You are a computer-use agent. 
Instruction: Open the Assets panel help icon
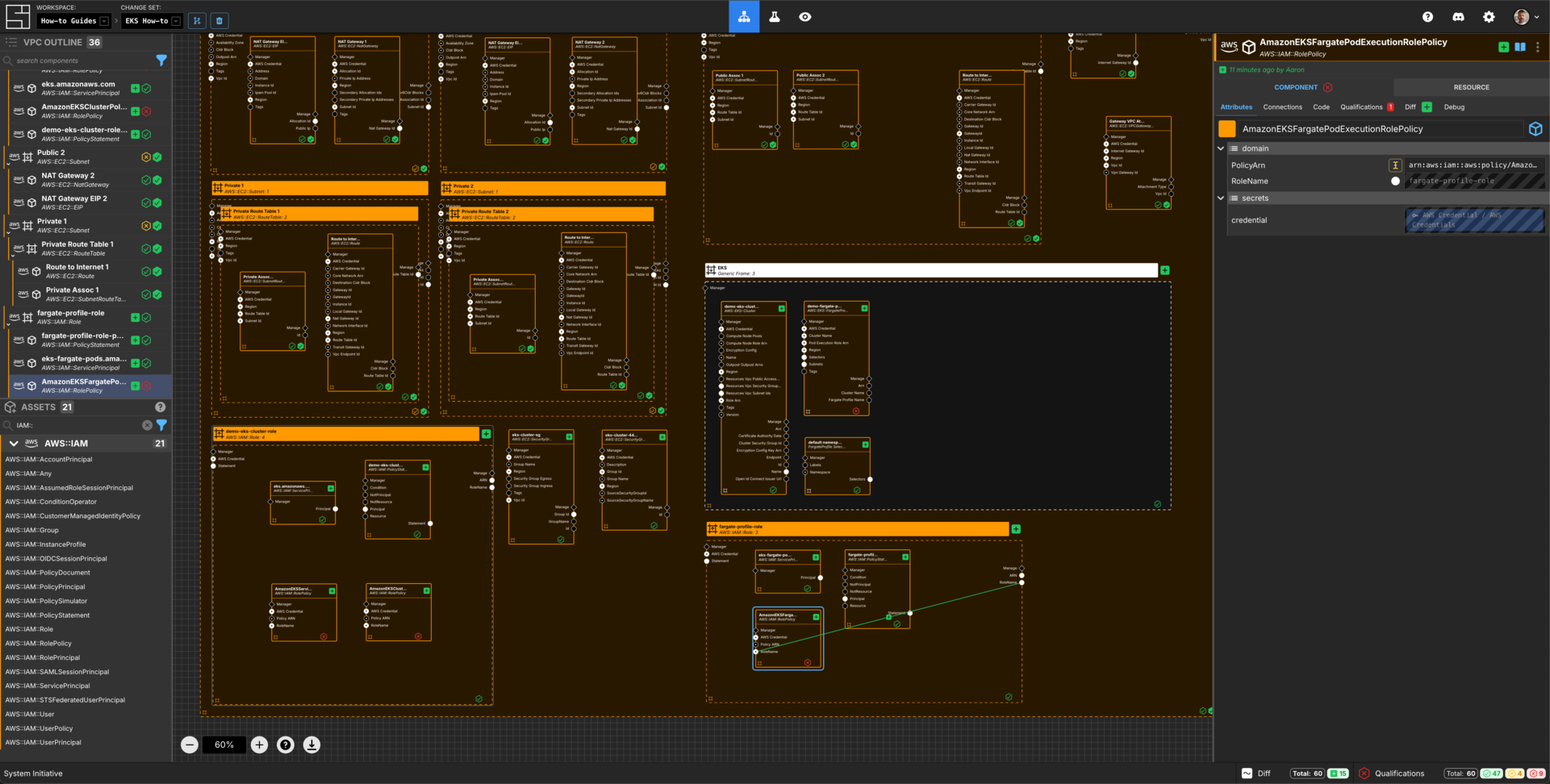[160, 407]
